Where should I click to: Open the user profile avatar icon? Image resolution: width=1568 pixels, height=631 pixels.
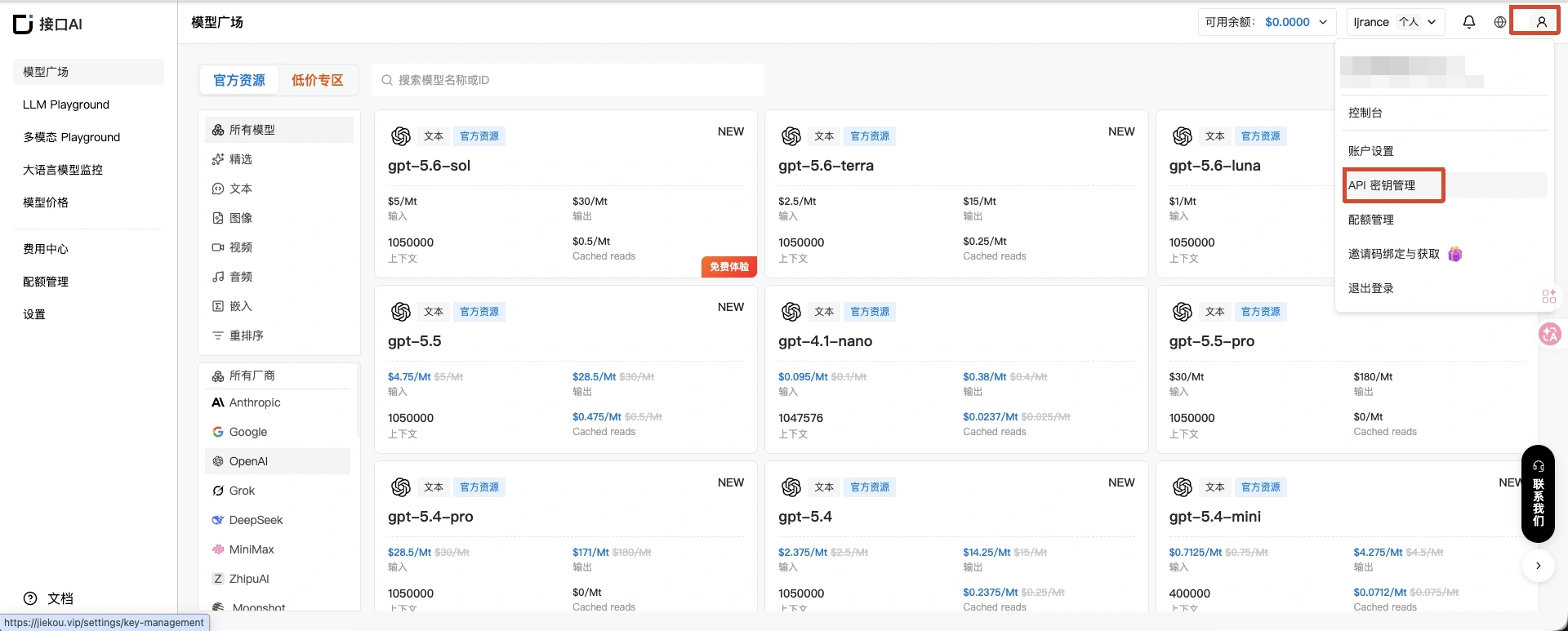point(1541,22)
